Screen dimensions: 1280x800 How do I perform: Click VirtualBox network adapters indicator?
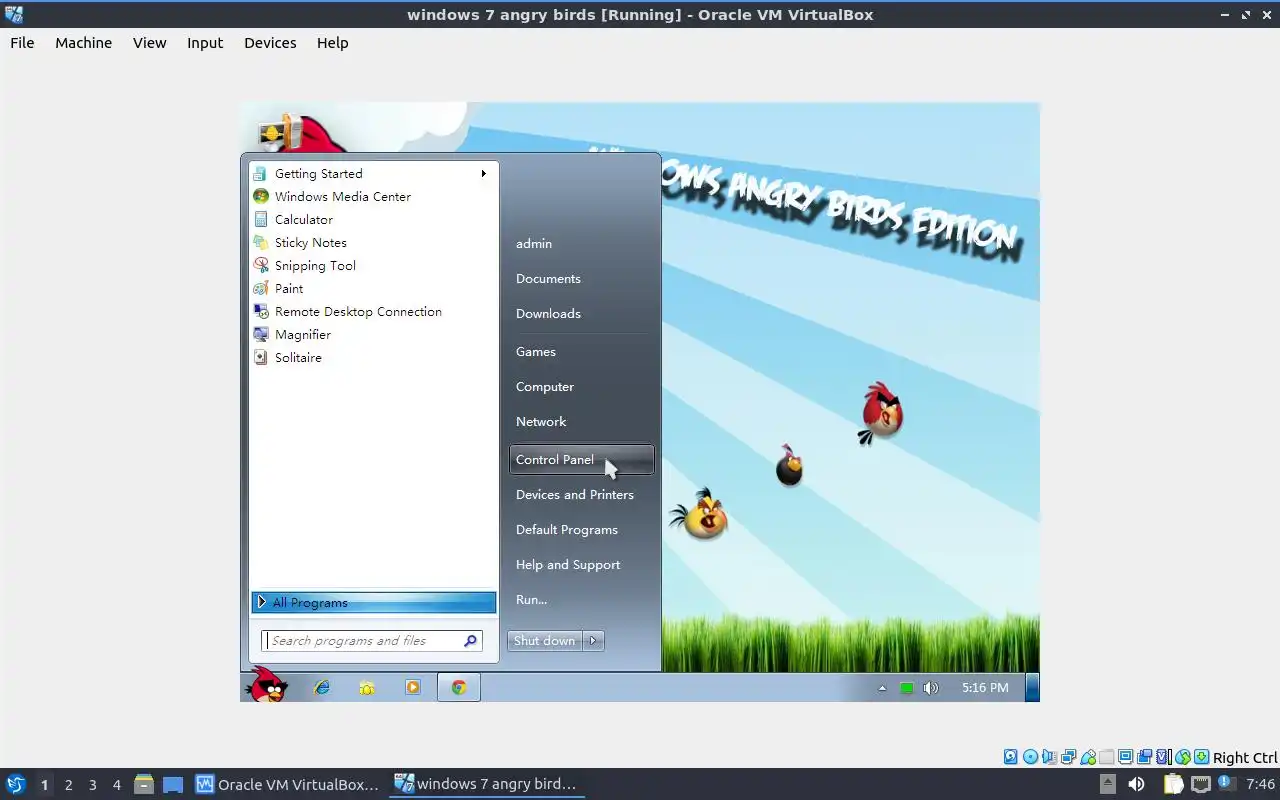point(1069,757)
